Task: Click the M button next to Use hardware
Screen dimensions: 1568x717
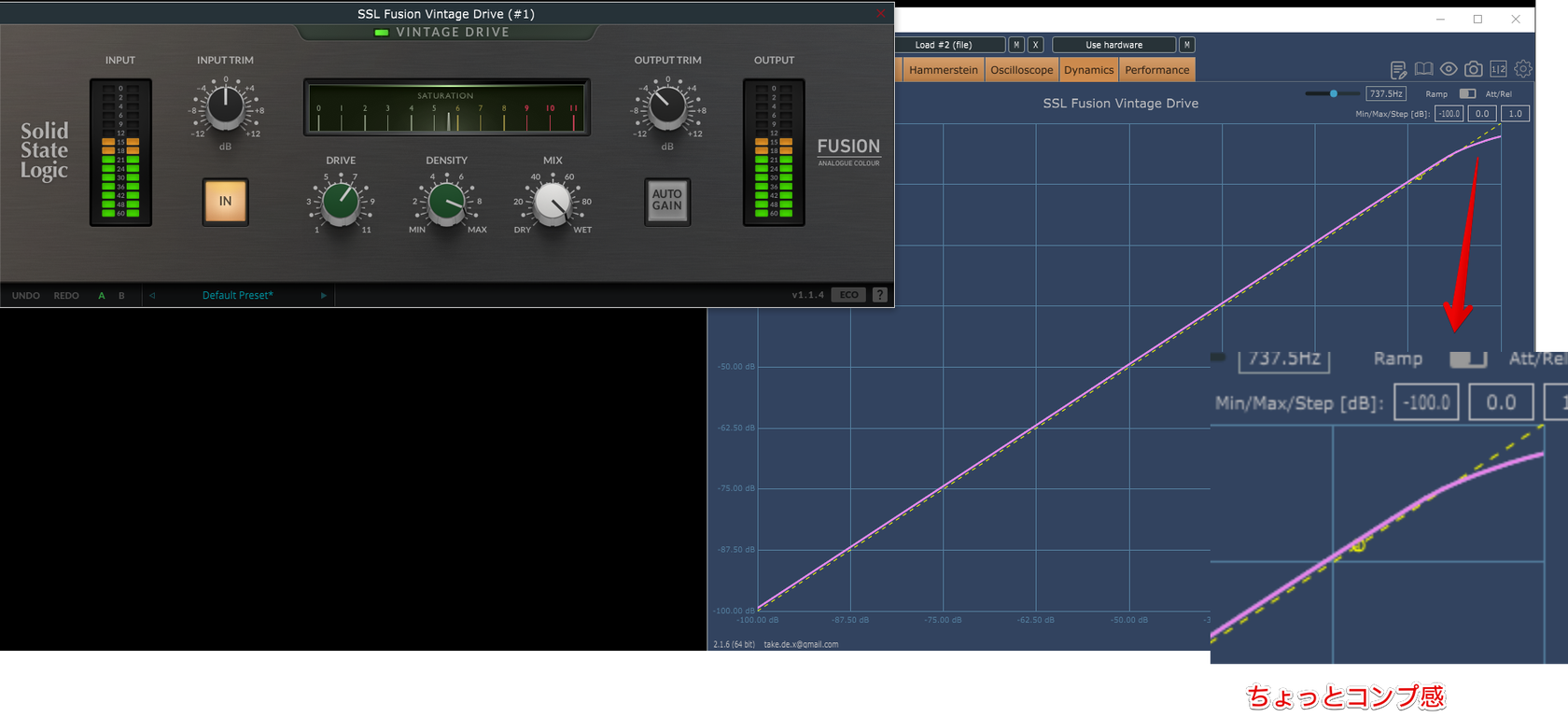Action: coord(1186,45)
